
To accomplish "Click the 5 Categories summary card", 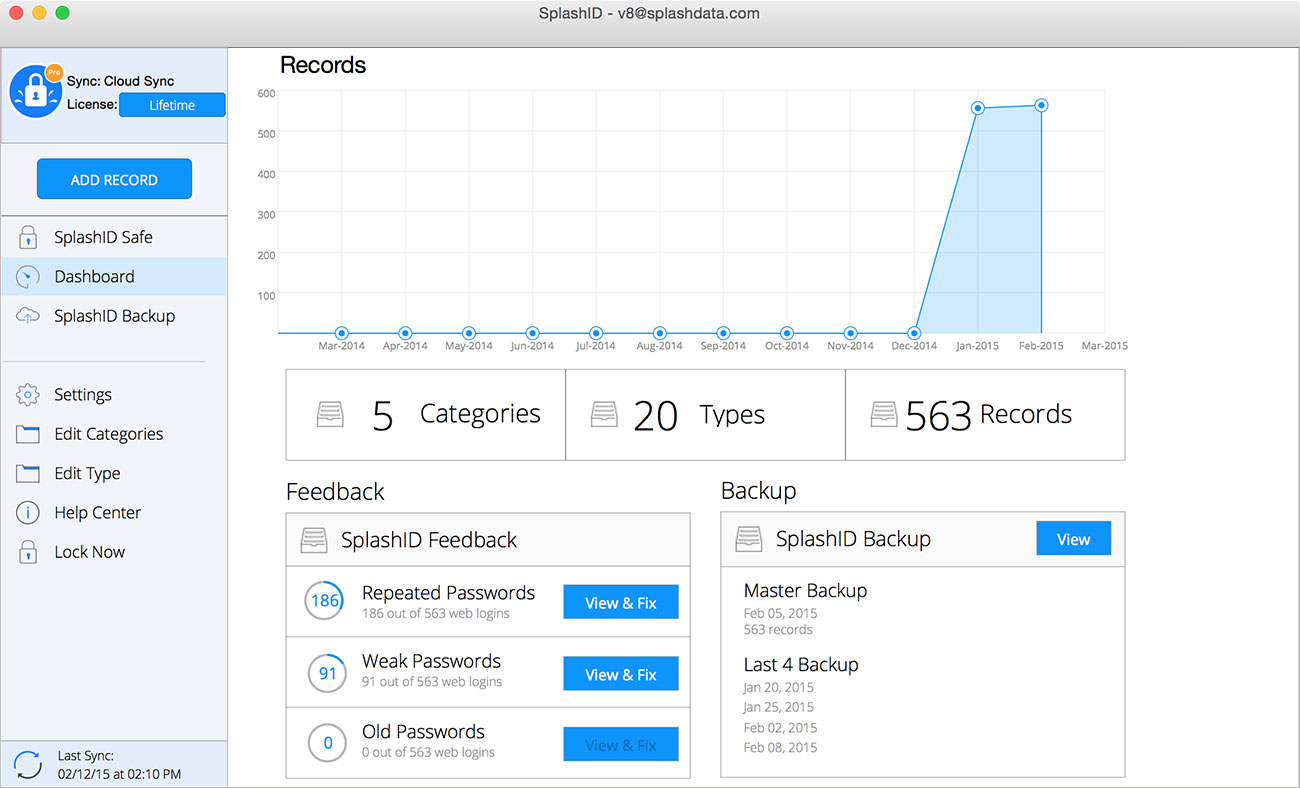I will [426, 415].
